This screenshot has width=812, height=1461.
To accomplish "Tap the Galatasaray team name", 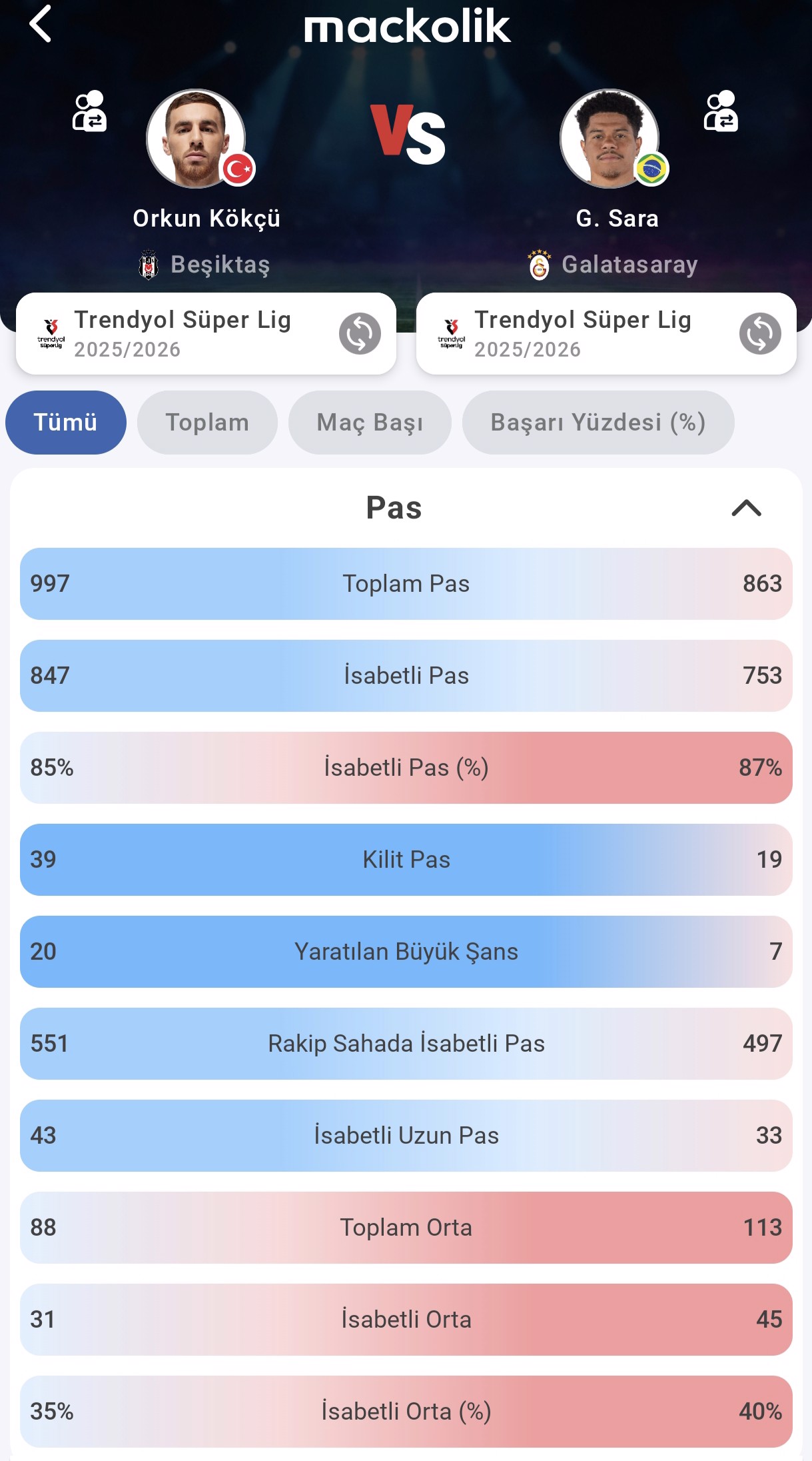I will tap(629, 265).
